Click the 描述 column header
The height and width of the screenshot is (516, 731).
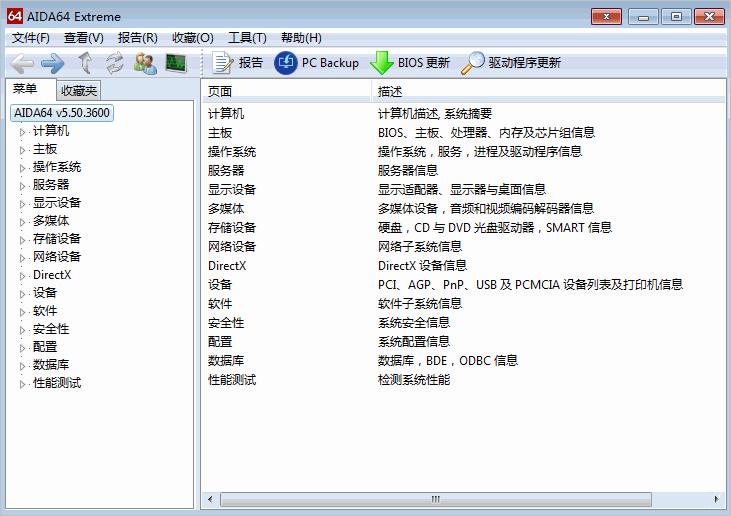point(548,91)
